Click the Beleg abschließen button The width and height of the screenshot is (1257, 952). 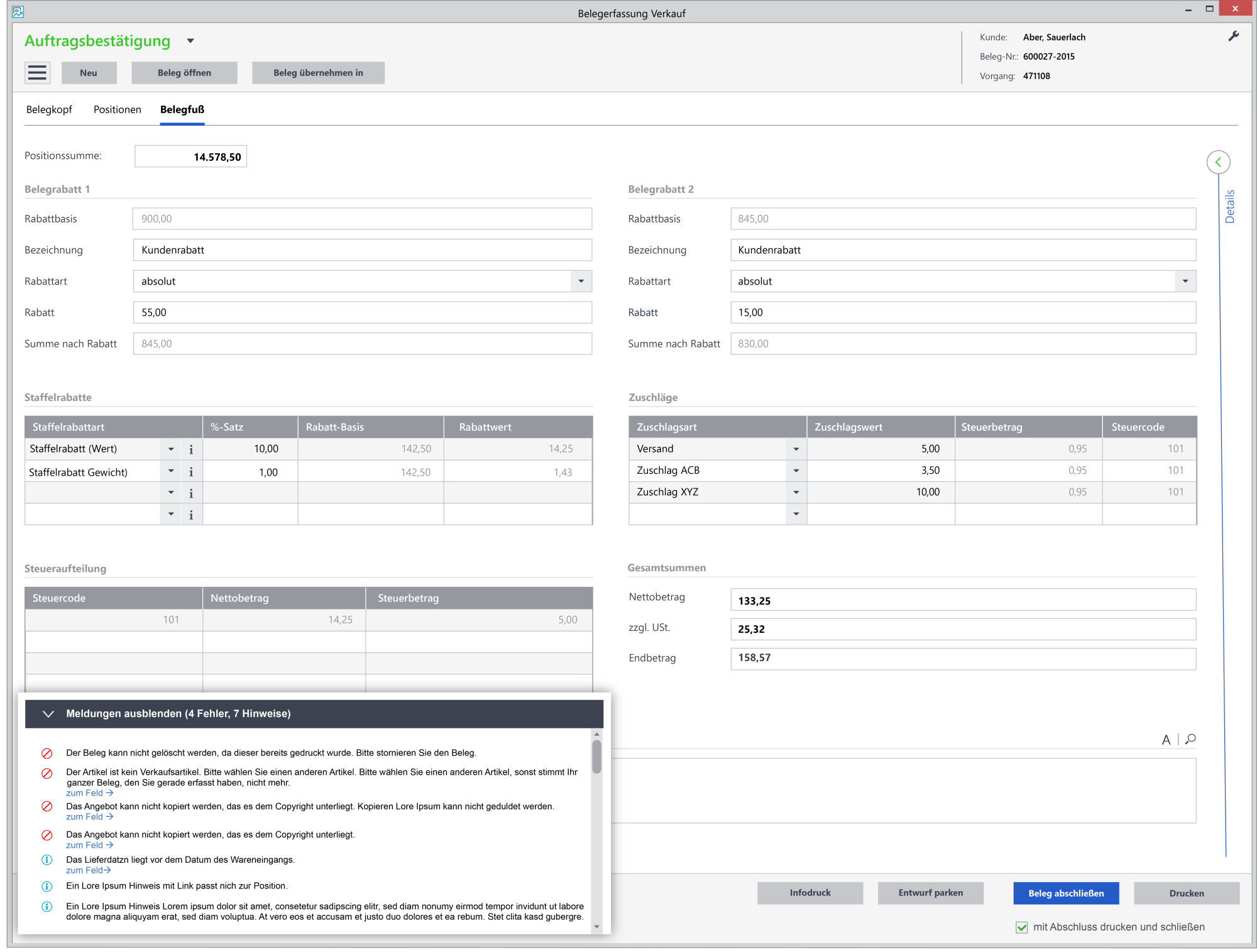tap(1066, 893)
